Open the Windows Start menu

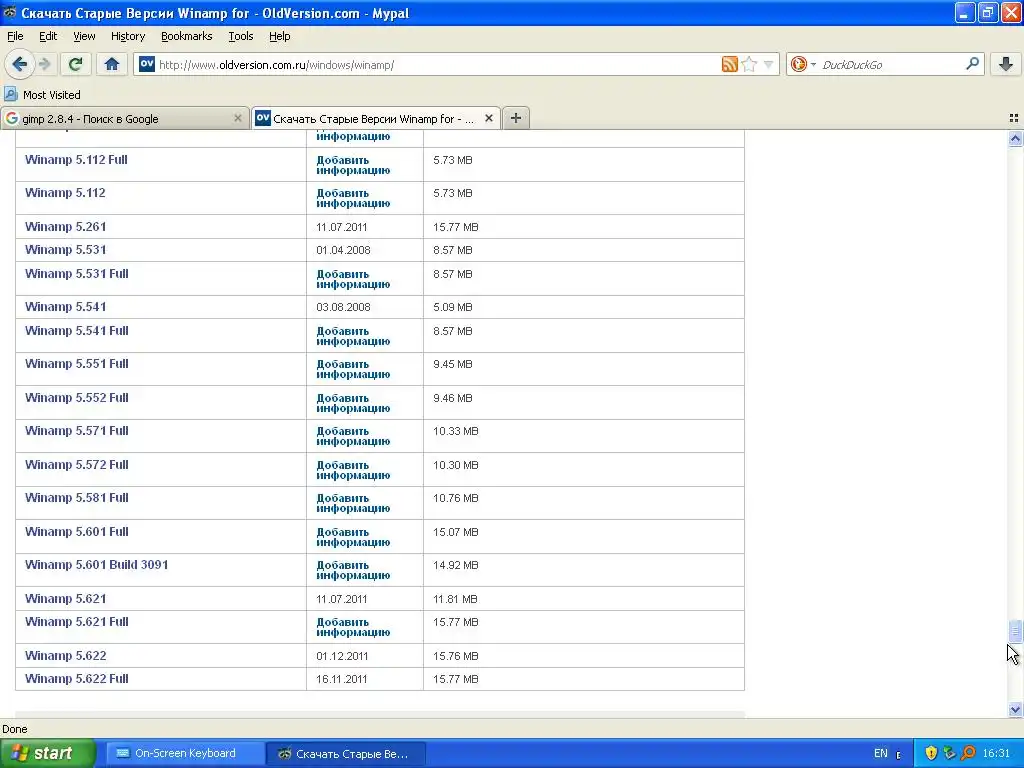click(x=47, y=753)
